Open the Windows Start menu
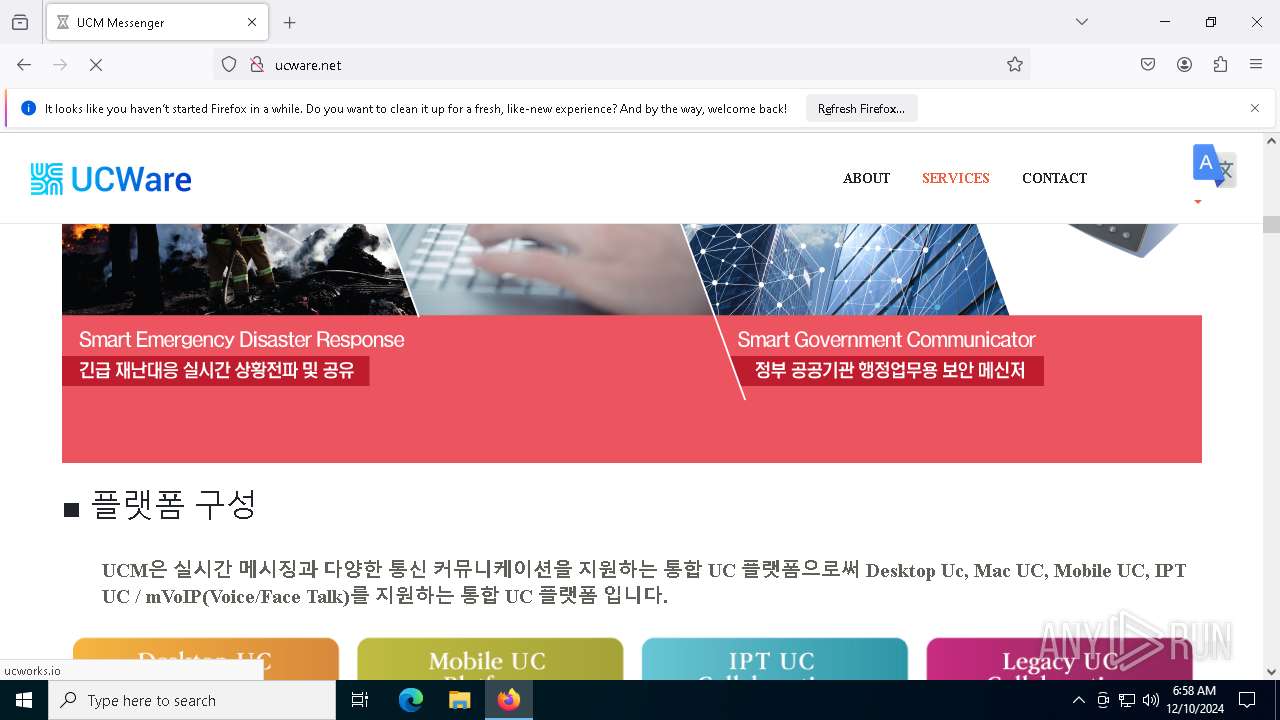This screenshot has width=1280, height=720. pos(24,700)
